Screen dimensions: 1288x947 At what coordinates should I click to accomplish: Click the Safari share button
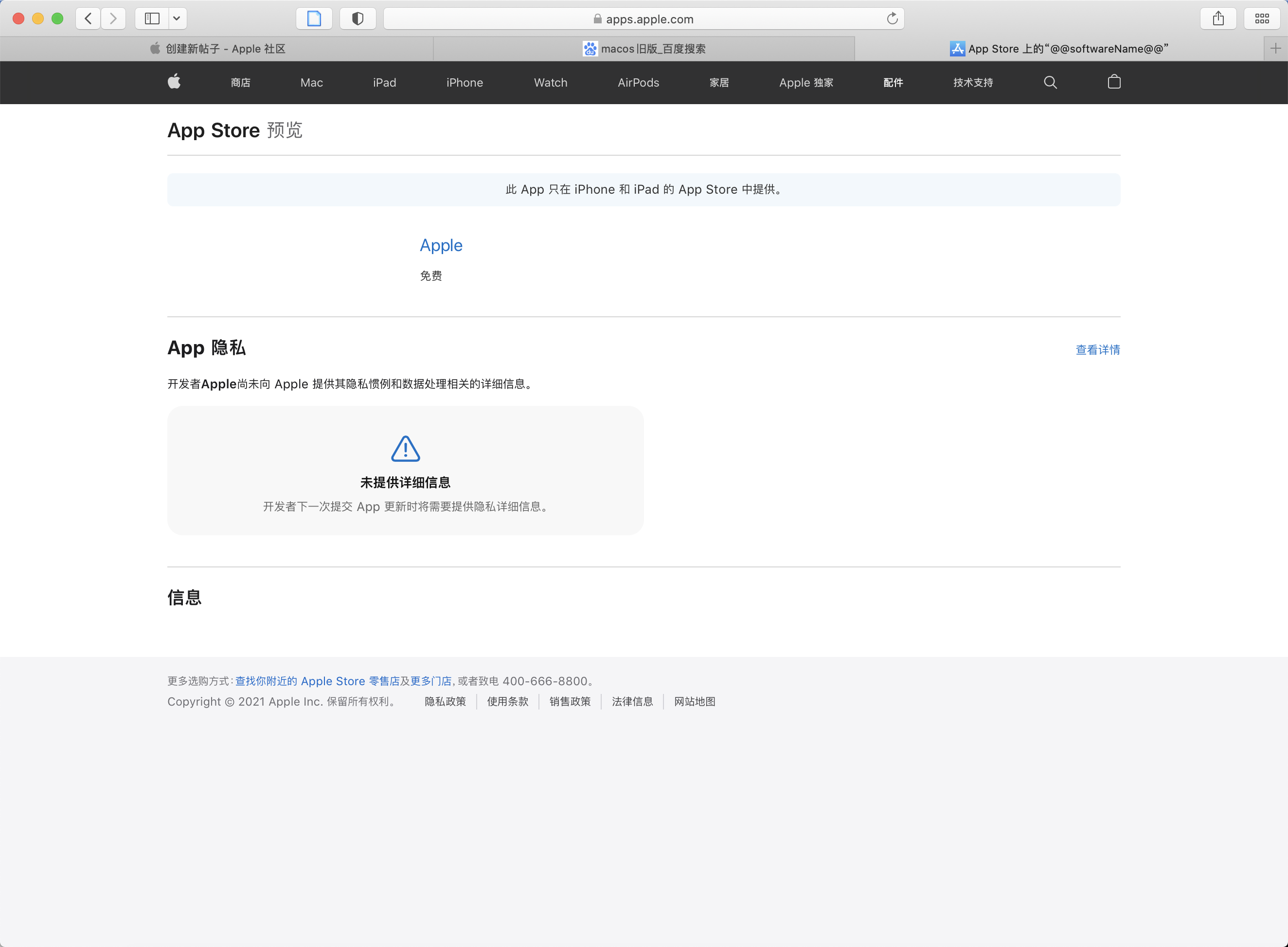pyautogui.click(x=1218, y=19)
